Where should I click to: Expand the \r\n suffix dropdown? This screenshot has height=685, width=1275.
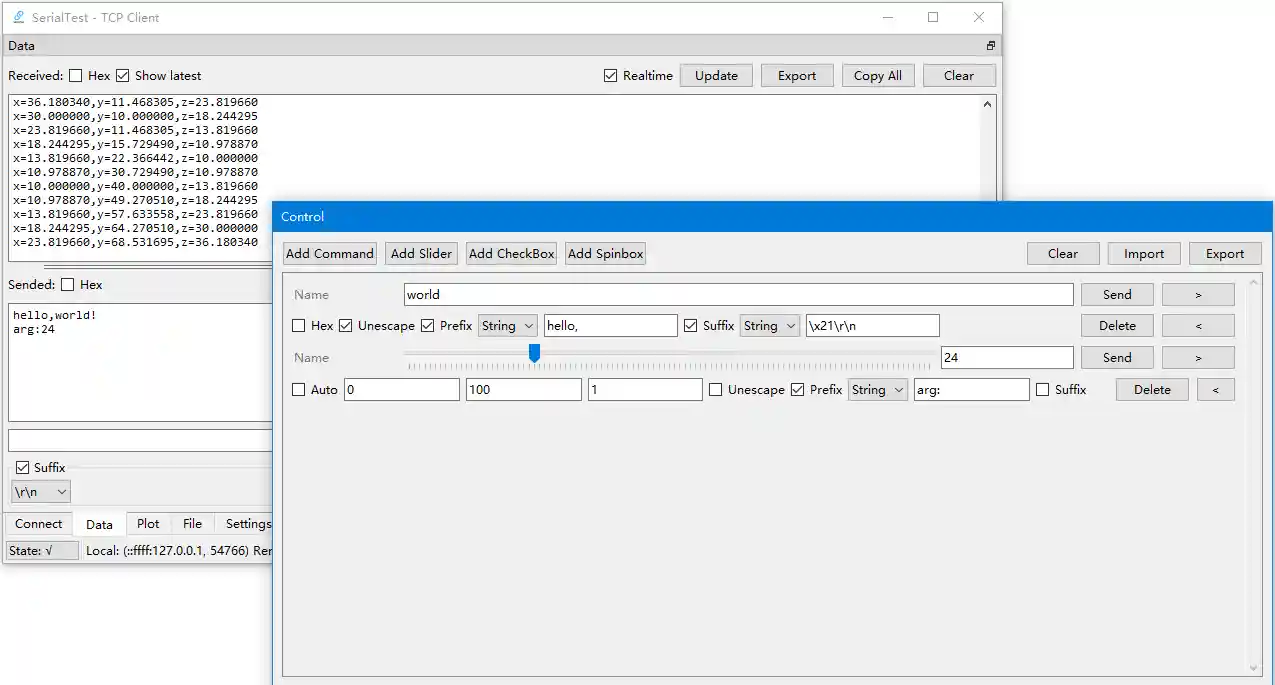pyautogui.click(x=41, y=492)
